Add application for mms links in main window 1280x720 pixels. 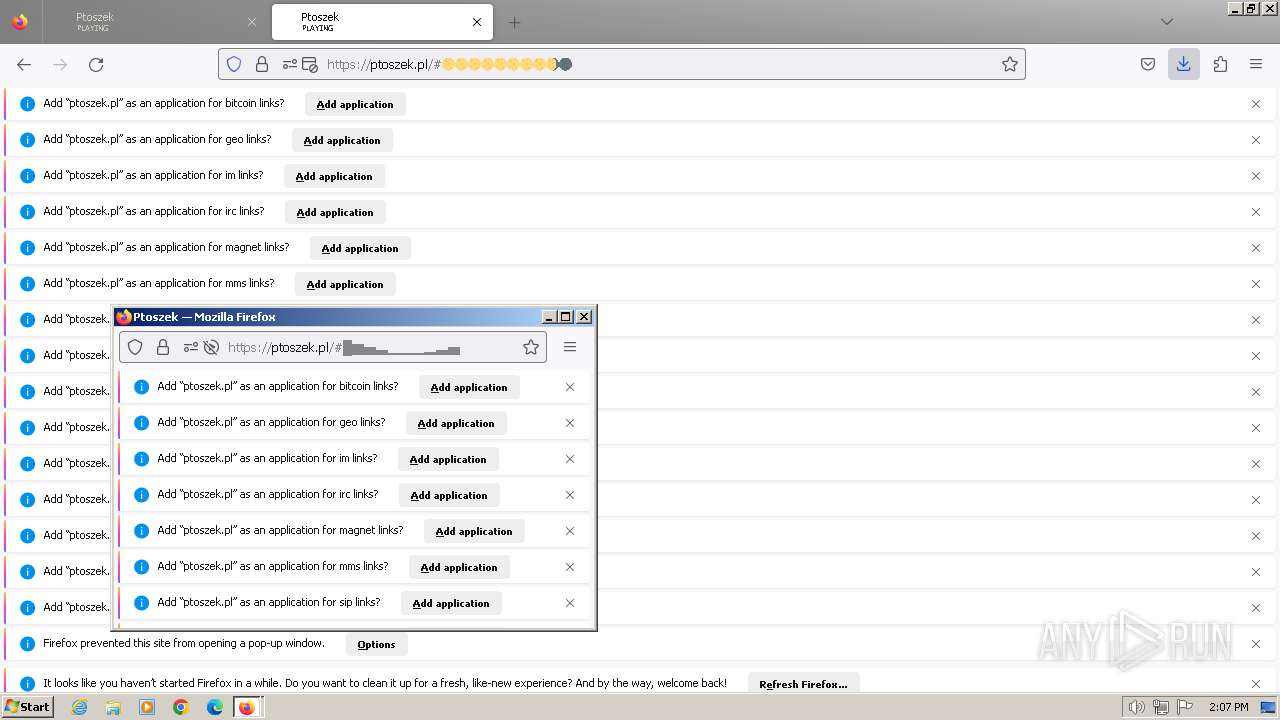click(x=345, y=284)
